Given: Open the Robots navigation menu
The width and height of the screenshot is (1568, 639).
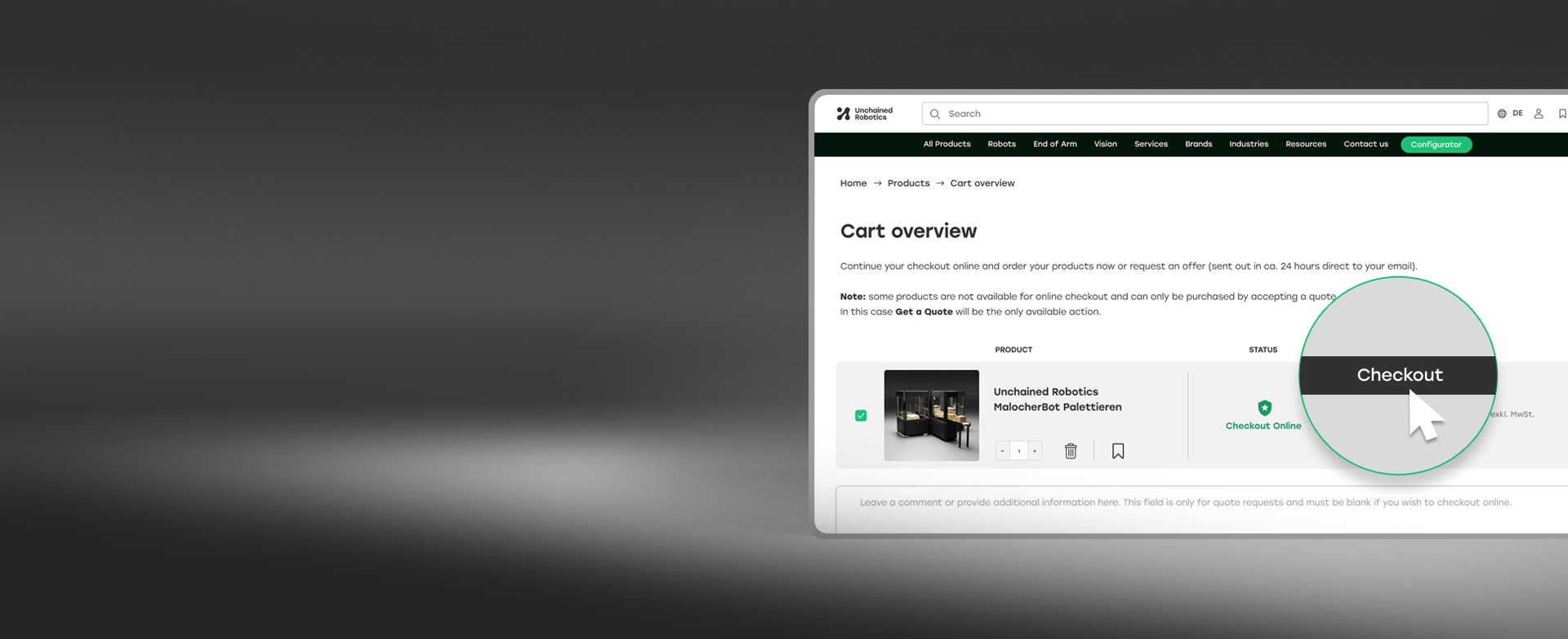Looking at the screenshot, I should (1001, 145).
